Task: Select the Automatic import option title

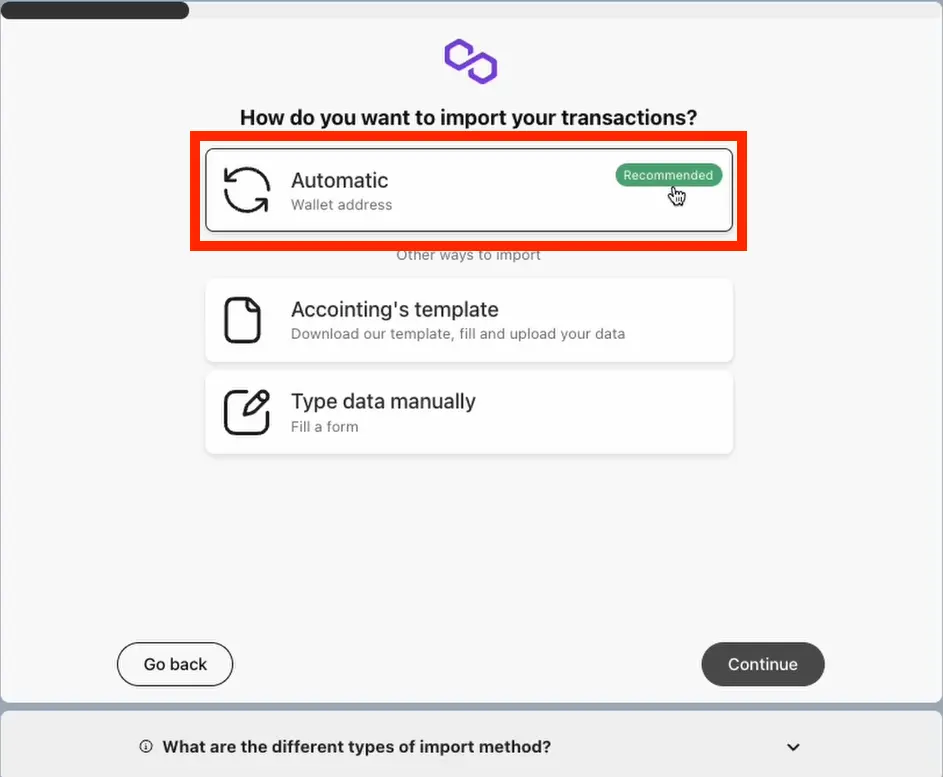Action: 339,181
